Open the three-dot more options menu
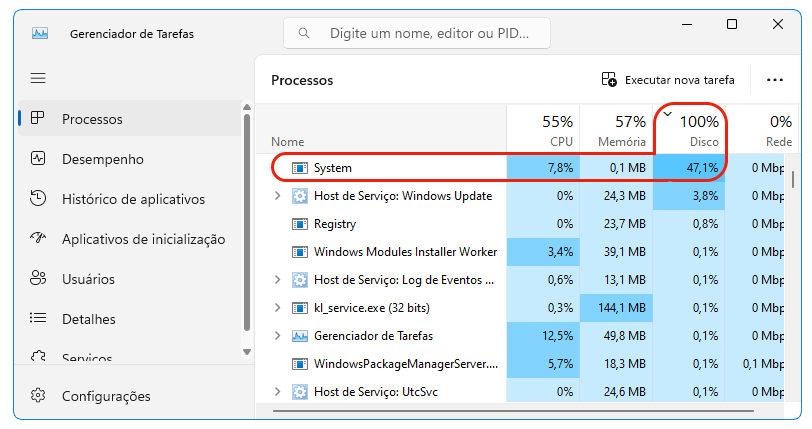This screenshot has height=429, width=812. (x=775, y=80)
